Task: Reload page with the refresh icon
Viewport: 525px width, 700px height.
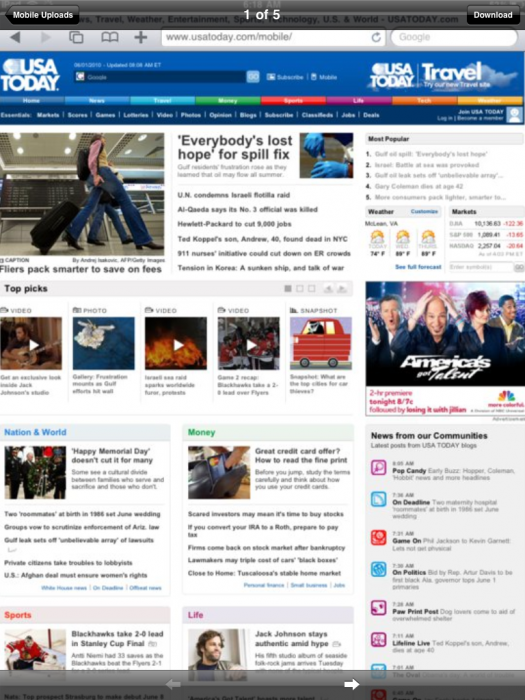Action: click(x=376, y=37)
